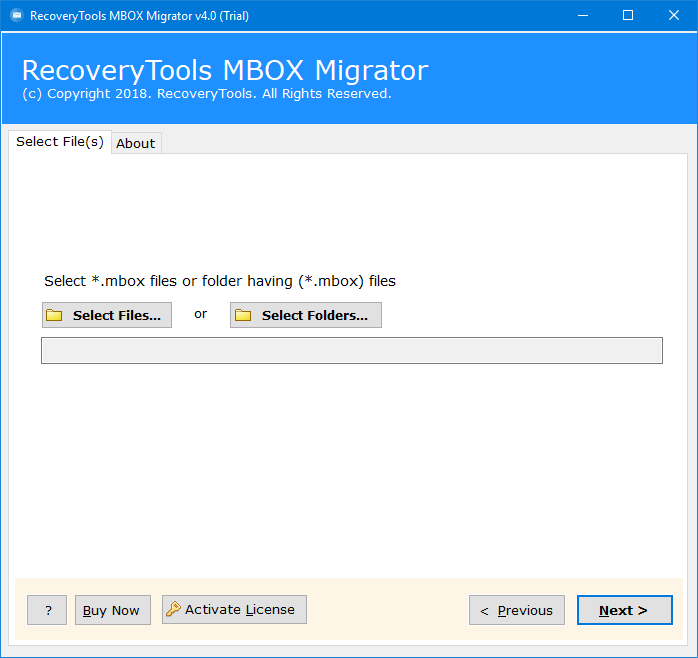Maximize the MBOX Migrator window
This screenshot has width=698, height=658.
click(x=628, y=15)
